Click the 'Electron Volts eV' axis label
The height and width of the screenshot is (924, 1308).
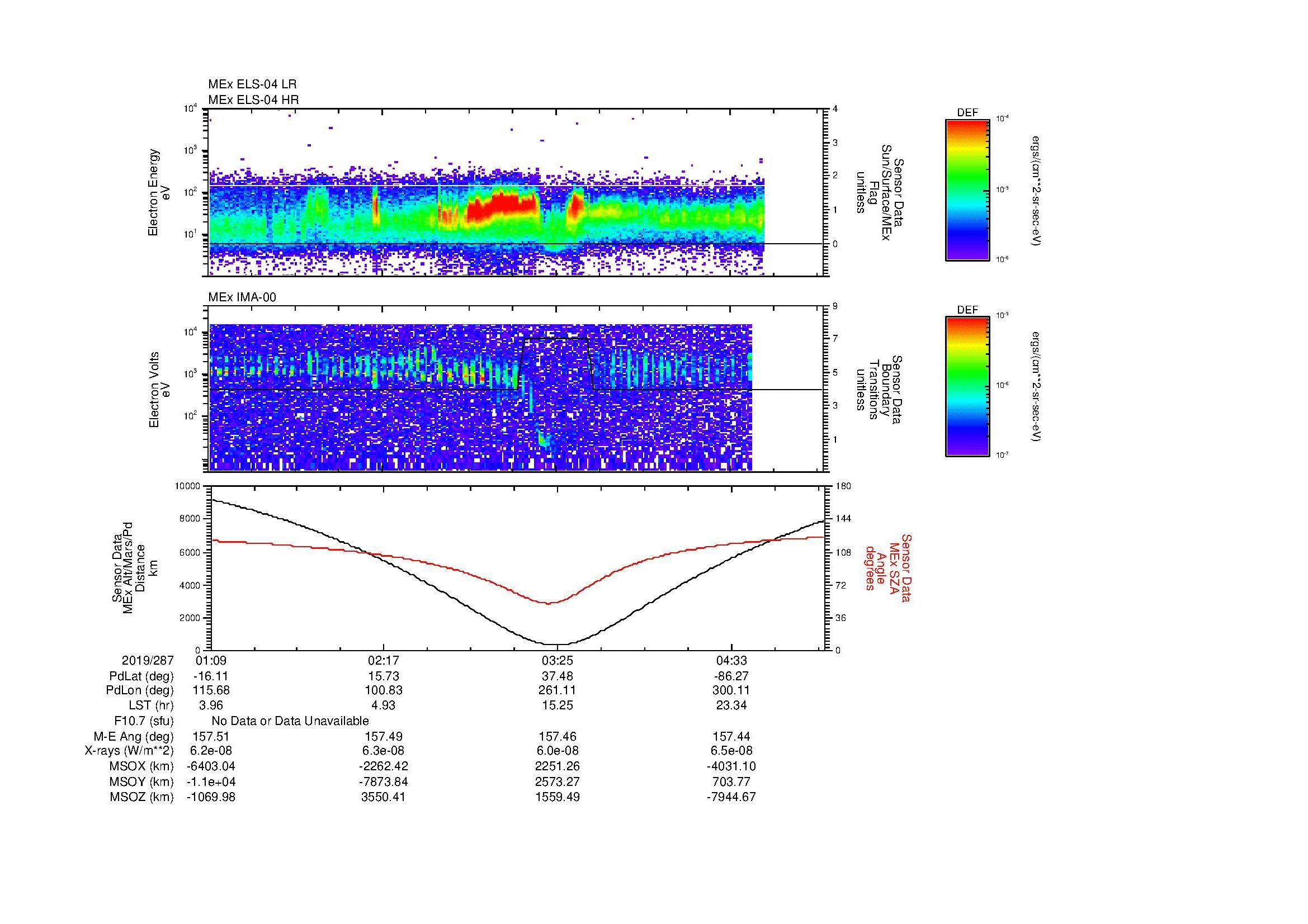tap(159, 390)
